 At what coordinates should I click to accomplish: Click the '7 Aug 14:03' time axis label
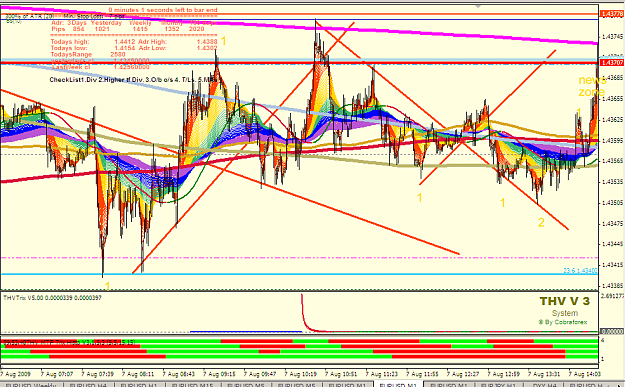tap(585, 374)
